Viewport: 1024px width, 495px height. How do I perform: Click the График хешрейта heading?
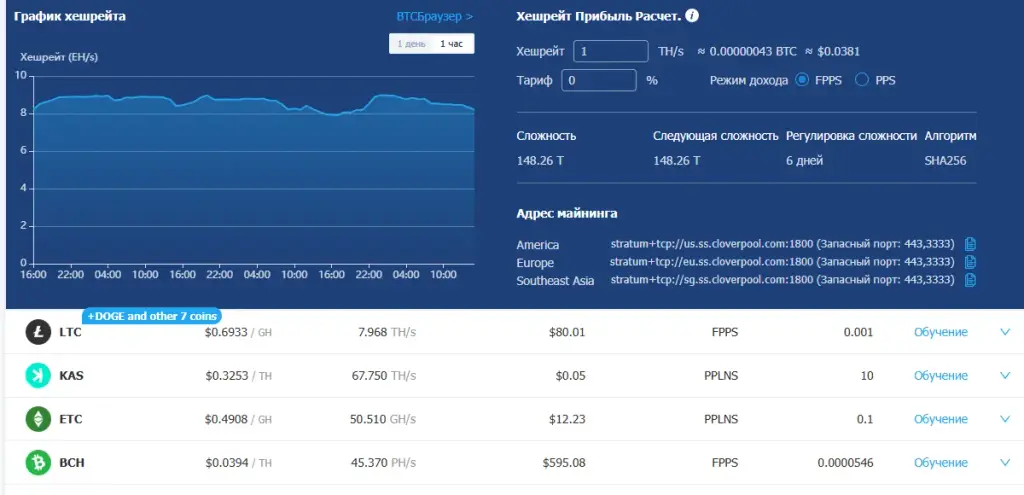click(70, 16)
